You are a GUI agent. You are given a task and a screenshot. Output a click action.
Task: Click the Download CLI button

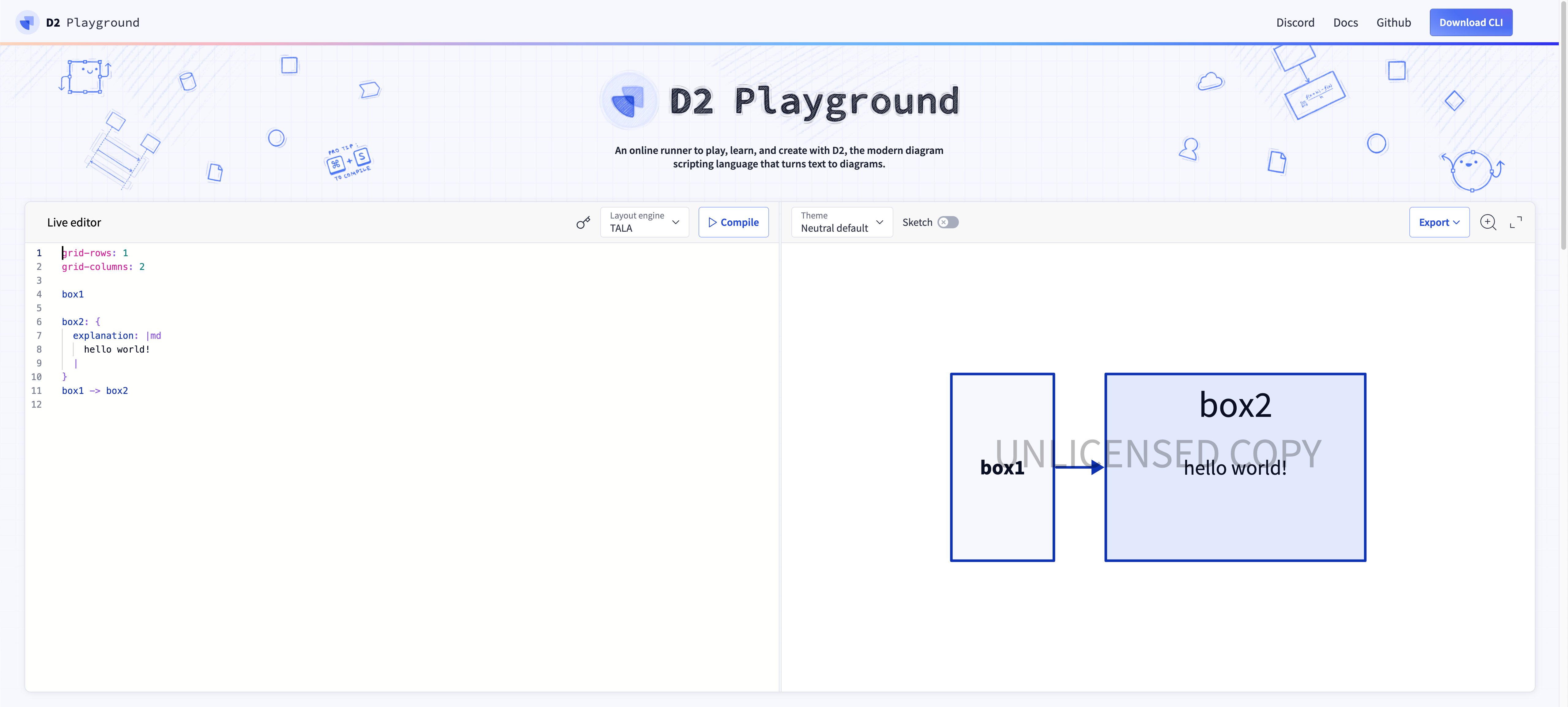pos(1471,23)
